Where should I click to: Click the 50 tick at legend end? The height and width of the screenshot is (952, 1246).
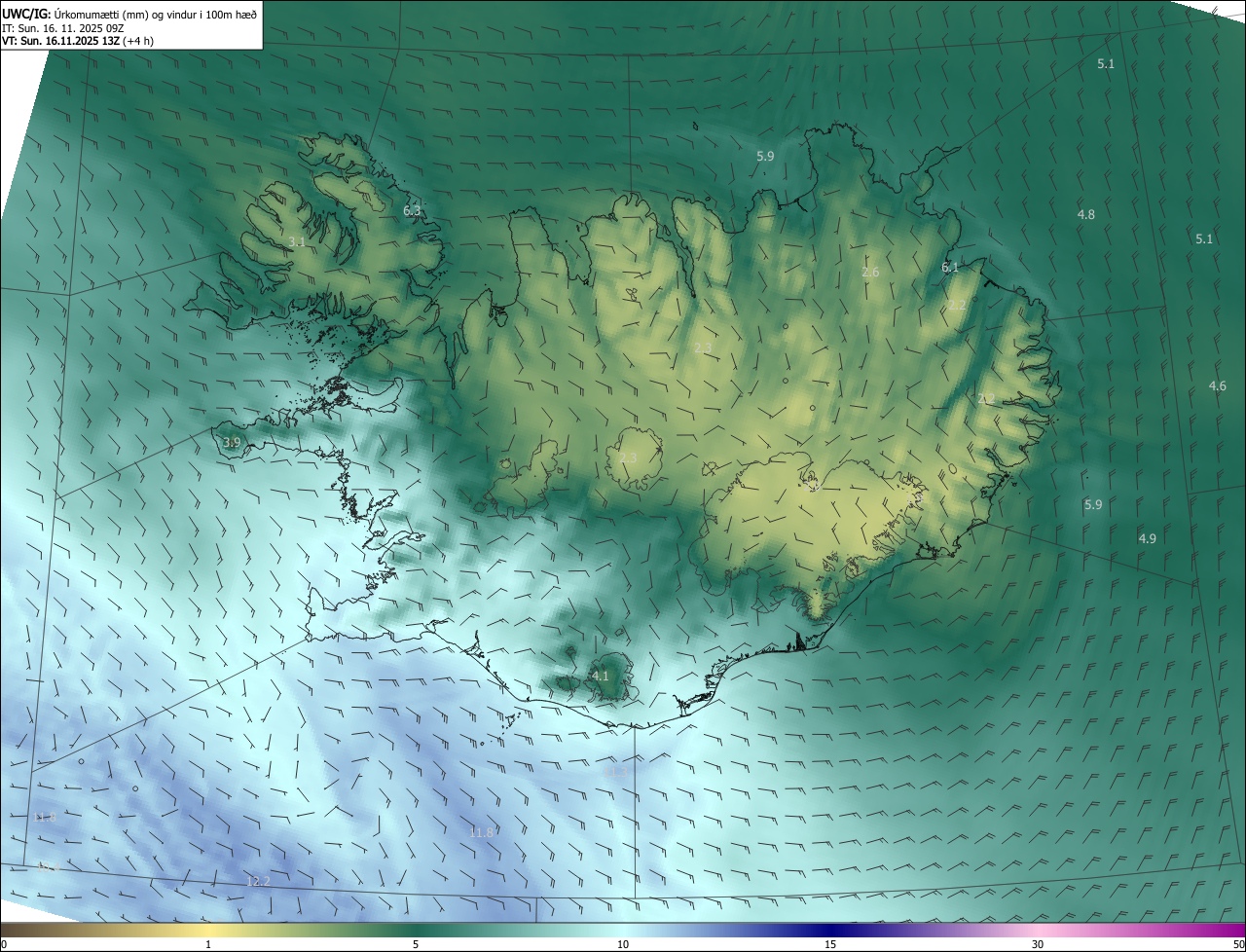[1238, 944]
